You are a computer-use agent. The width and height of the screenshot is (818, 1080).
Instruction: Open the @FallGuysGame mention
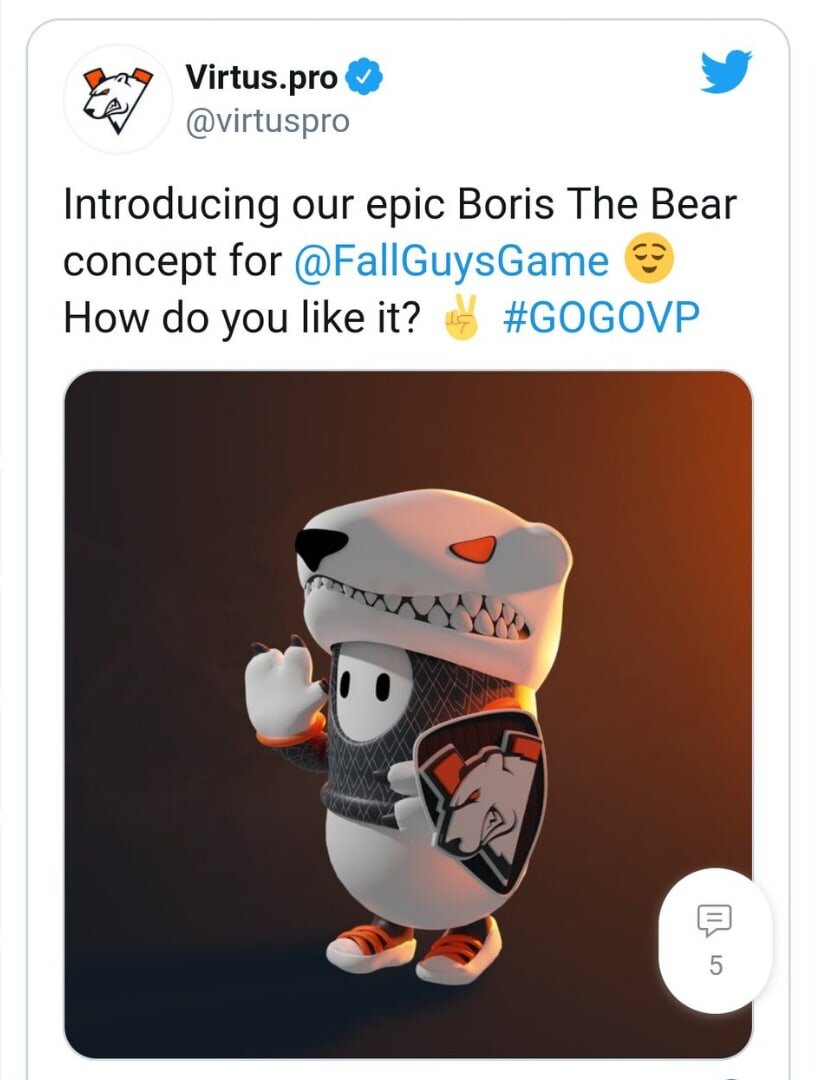451,262
